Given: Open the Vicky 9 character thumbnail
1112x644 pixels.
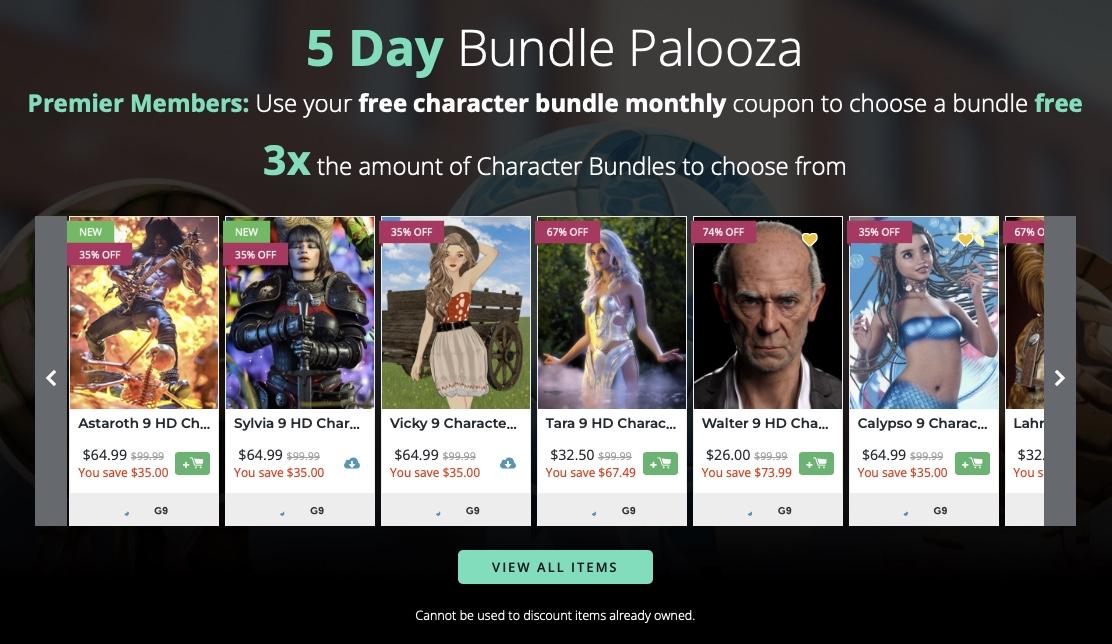Looking at the screenshot, I should (456, 313).
